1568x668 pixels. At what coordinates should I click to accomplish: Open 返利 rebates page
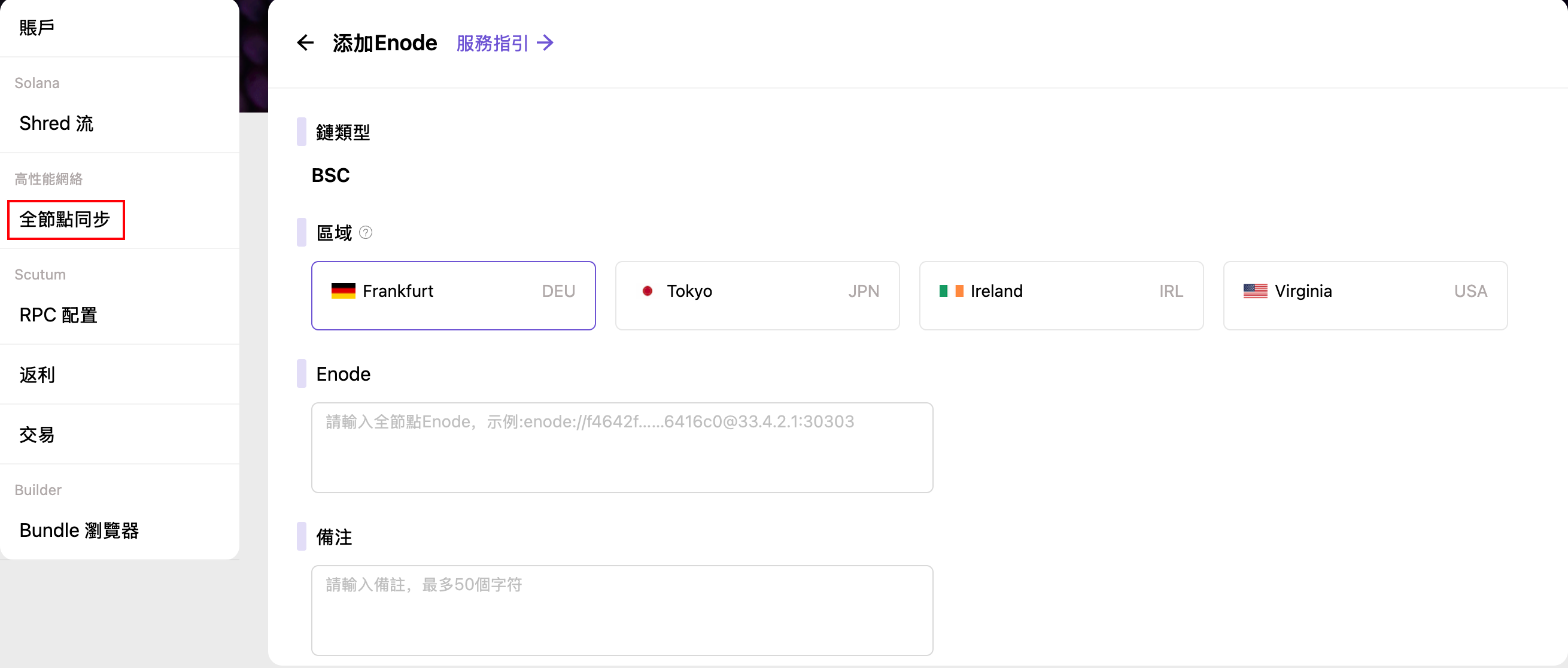(x=37, y=375)
